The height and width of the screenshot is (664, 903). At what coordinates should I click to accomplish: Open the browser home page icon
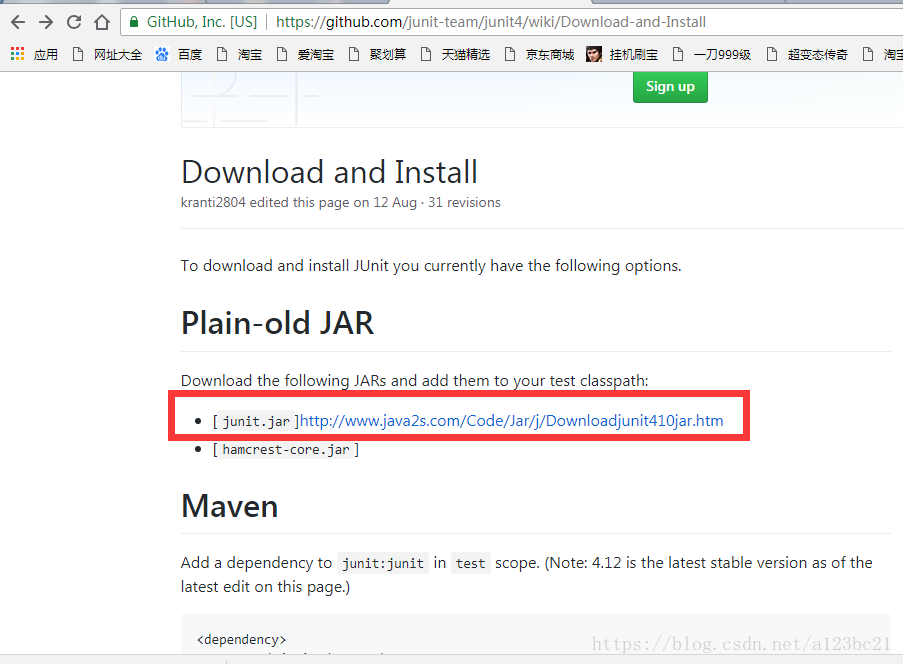[x=102, y=22]
